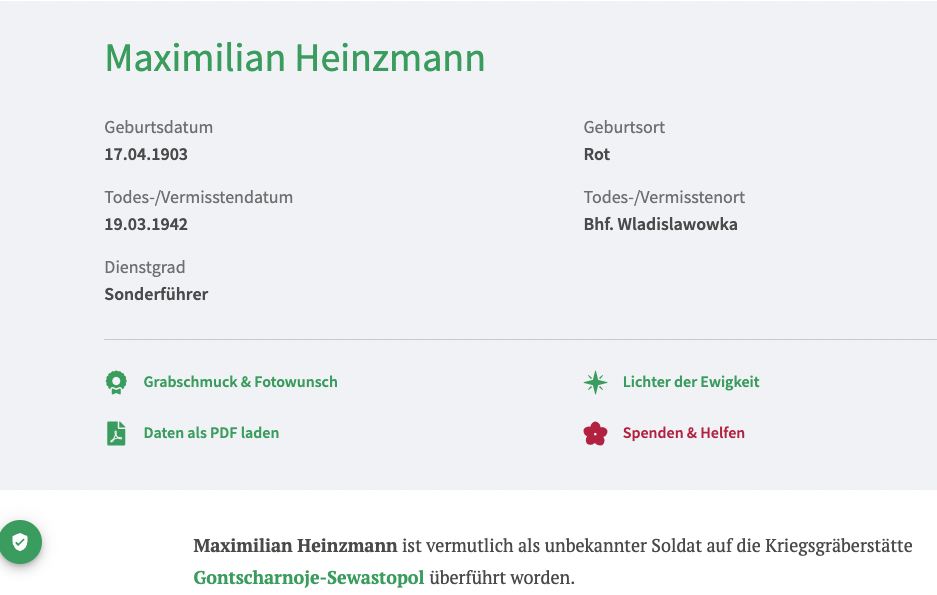Download data via Daten als PDF laden
937x595 pixels.
(x=211, y=433)
